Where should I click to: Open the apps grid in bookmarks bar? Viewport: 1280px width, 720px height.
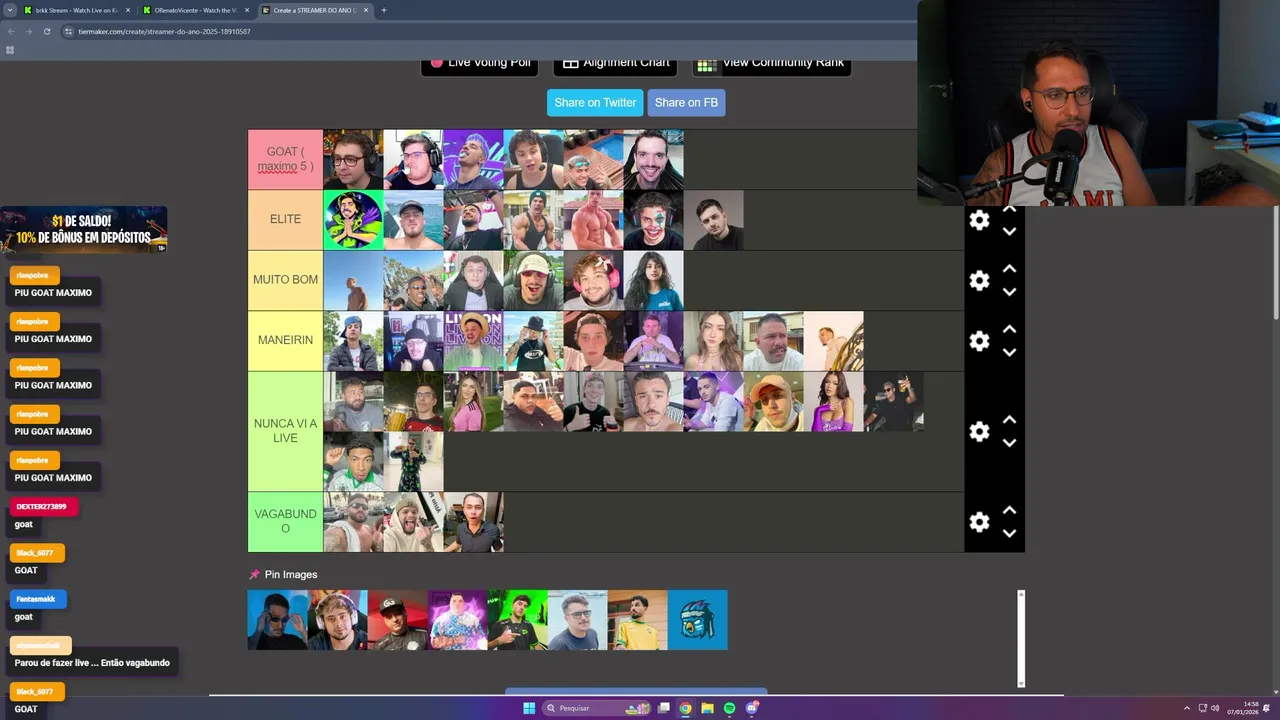(x=10, y=50)
